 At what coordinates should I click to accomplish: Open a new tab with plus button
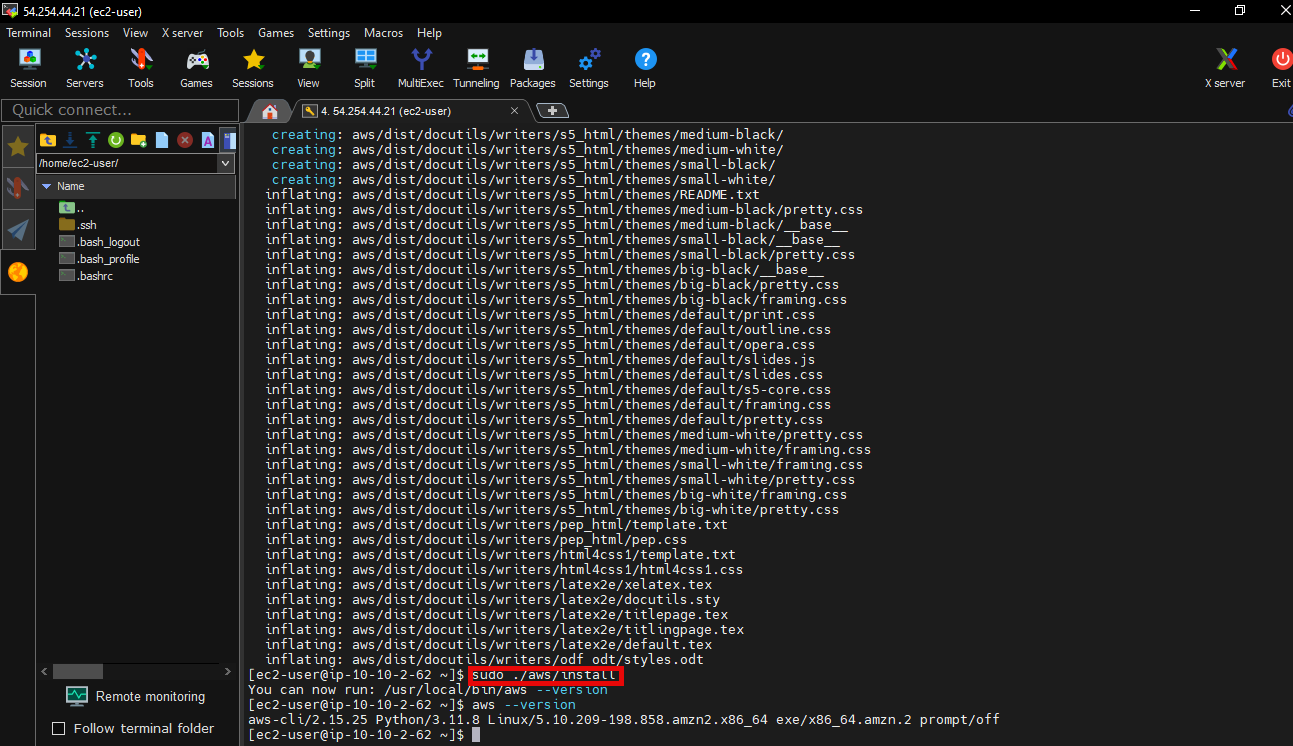552,111
